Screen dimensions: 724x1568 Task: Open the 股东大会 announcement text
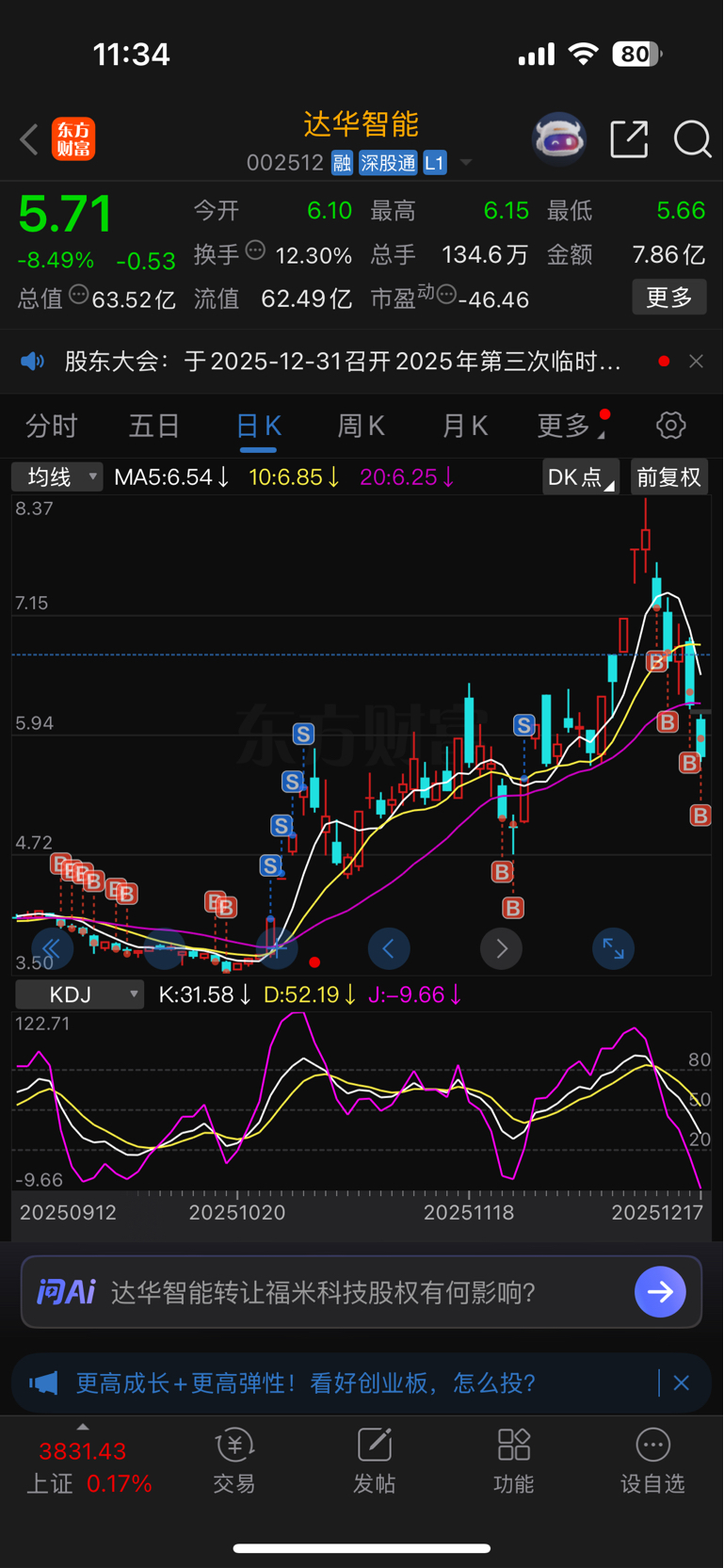(343, 362)
